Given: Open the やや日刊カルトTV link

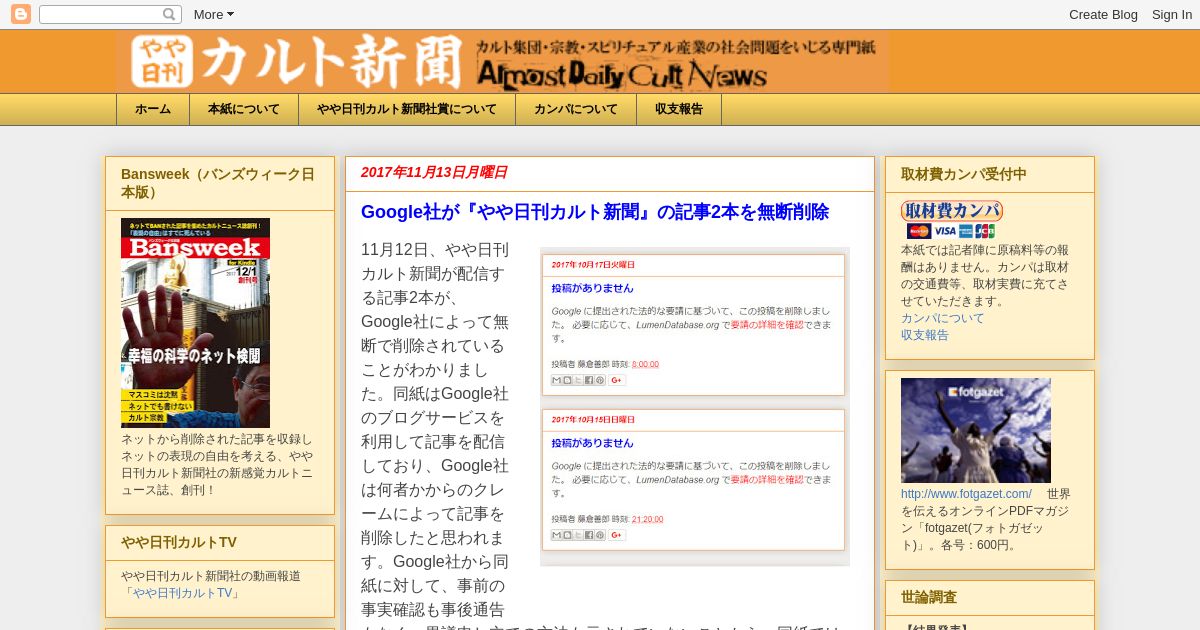Looking at the screenshot, I should [x=181, y=593].
